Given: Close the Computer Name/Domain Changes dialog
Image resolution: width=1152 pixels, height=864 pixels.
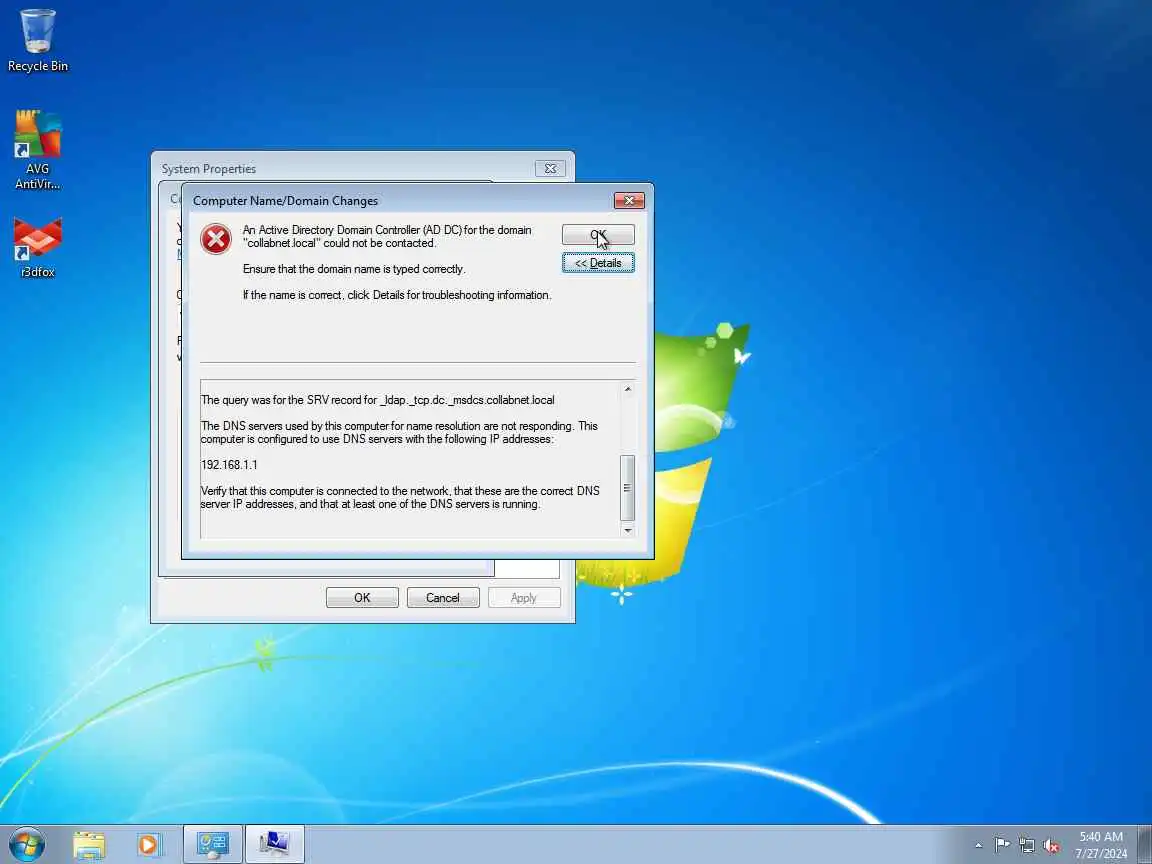Looking at the screenshot, I should (629, 201).
